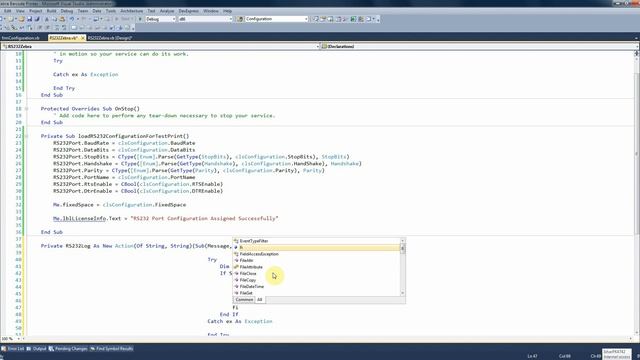Screen dimensions: 640x360
Task: Switch to frmConfiguration.vb tab
Action: 21,38
